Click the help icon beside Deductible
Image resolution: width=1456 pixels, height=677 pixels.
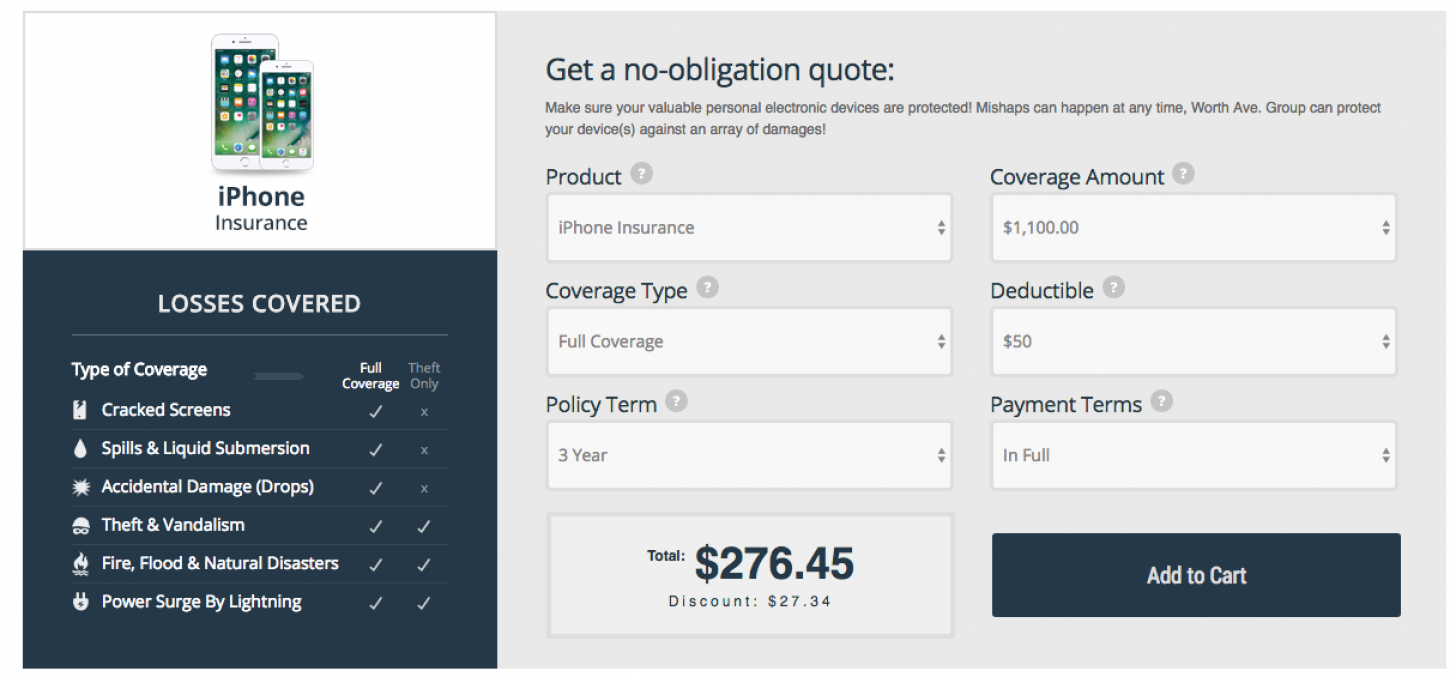(x=1114, y=288)
